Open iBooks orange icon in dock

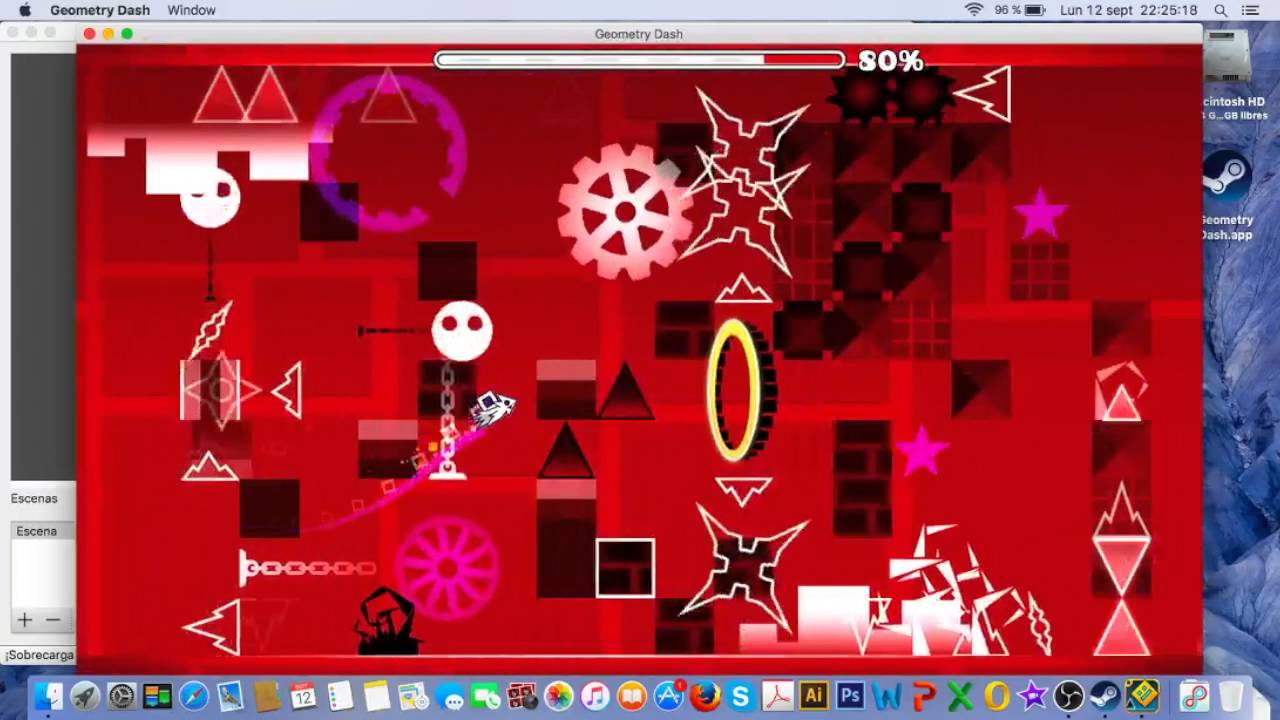pos(632,696)
